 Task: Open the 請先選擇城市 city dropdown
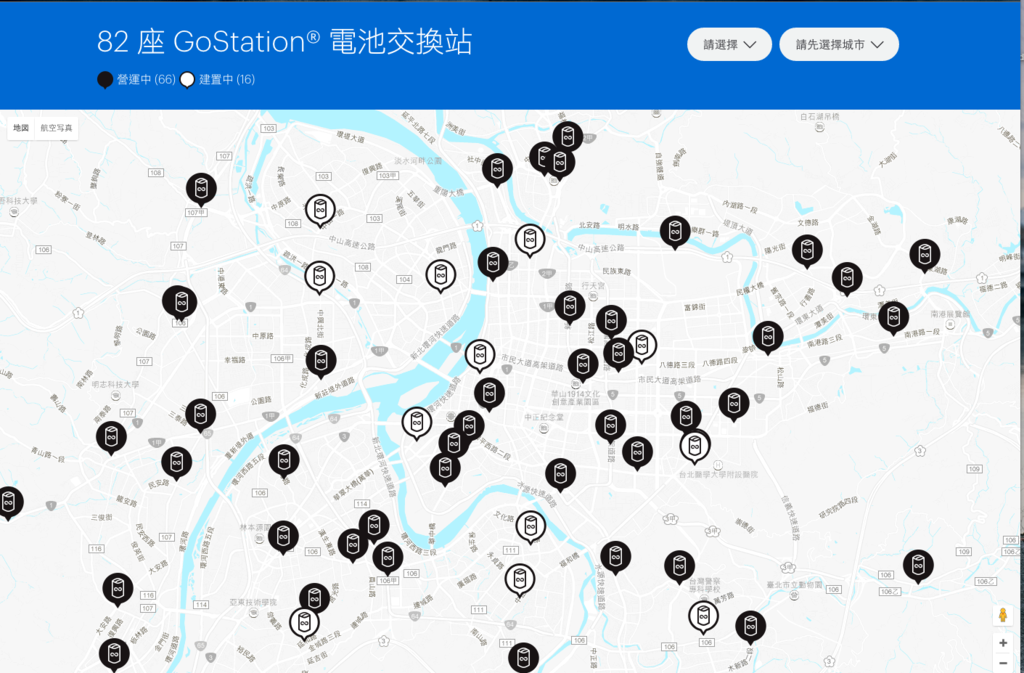[x=839, y=44]
